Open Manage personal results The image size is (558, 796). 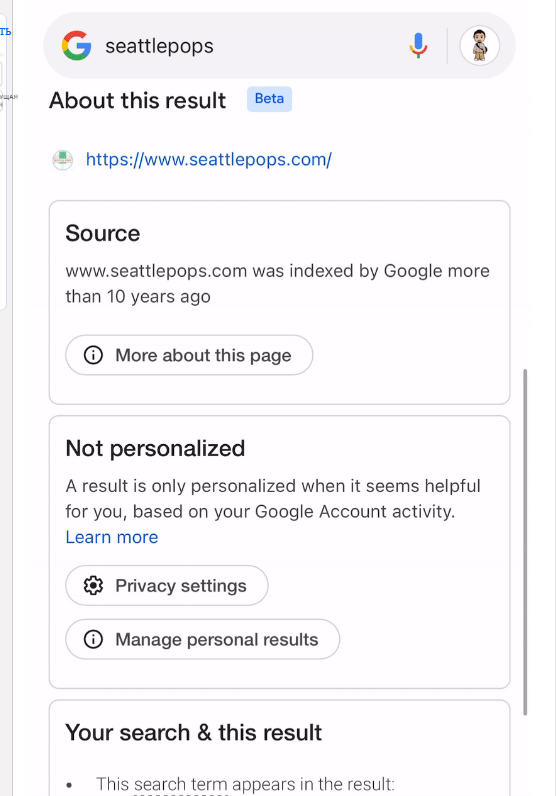tap(203, 640)
